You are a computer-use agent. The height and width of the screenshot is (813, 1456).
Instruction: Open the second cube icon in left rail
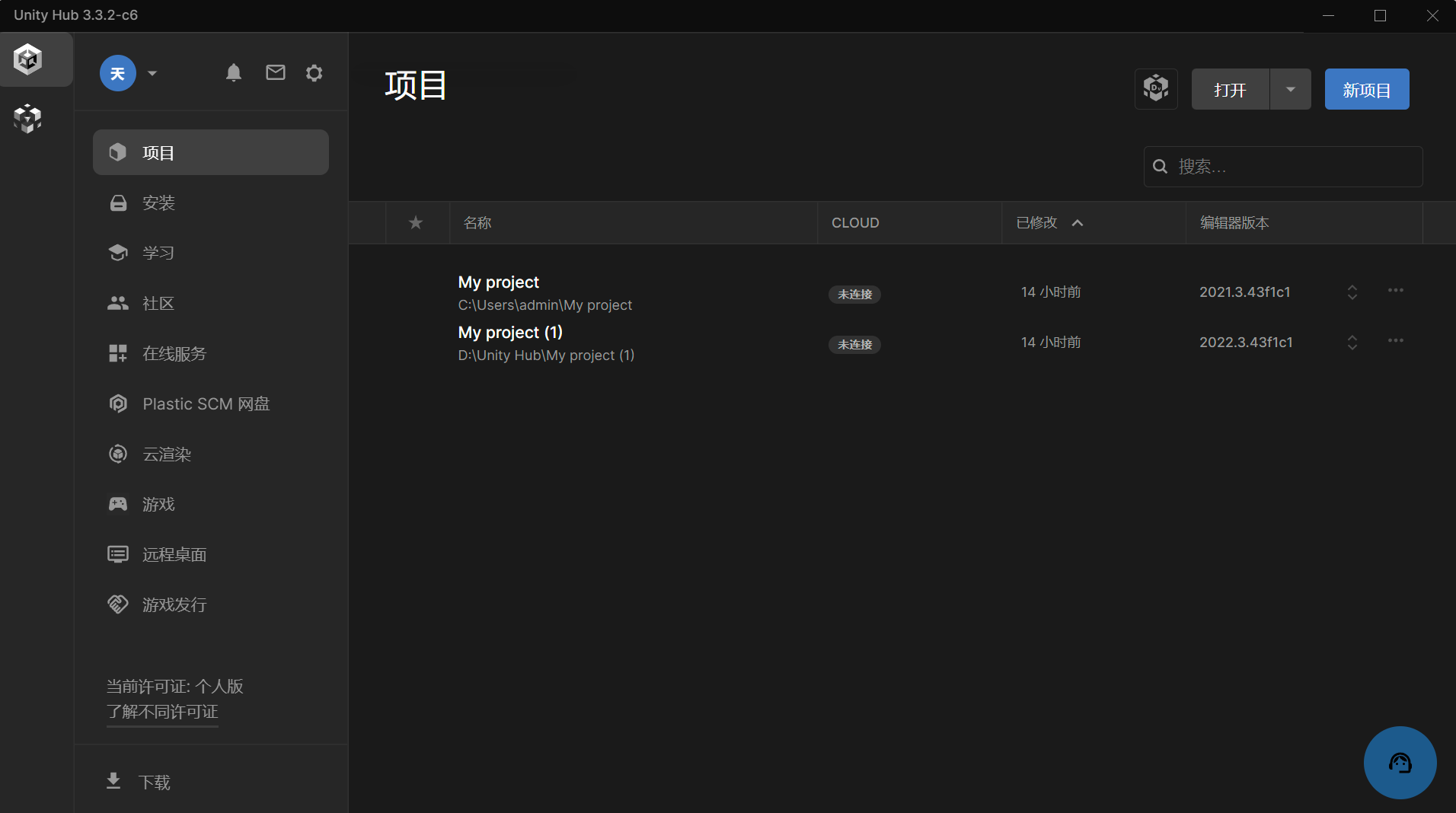(27, 119)
